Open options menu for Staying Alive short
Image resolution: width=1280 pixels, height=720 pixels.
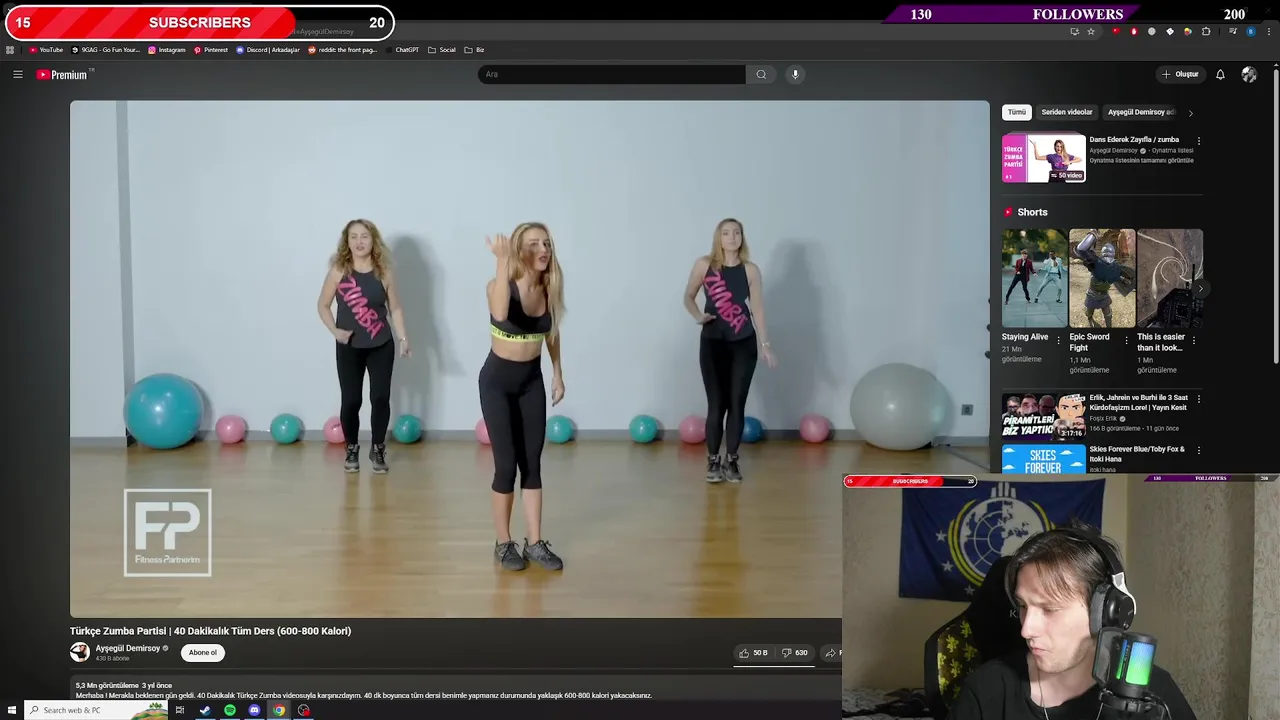1059,340
